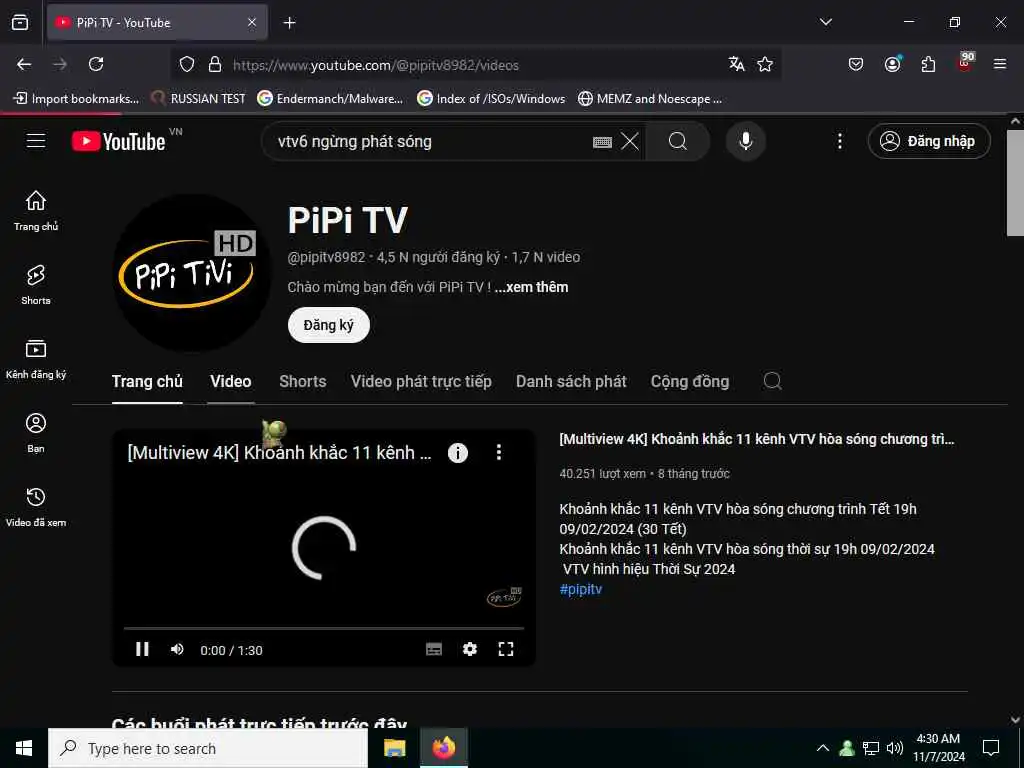The height and width of the screenshot is (768, 1024).
Task: View site security padlock info
Action: pos(215,64)
